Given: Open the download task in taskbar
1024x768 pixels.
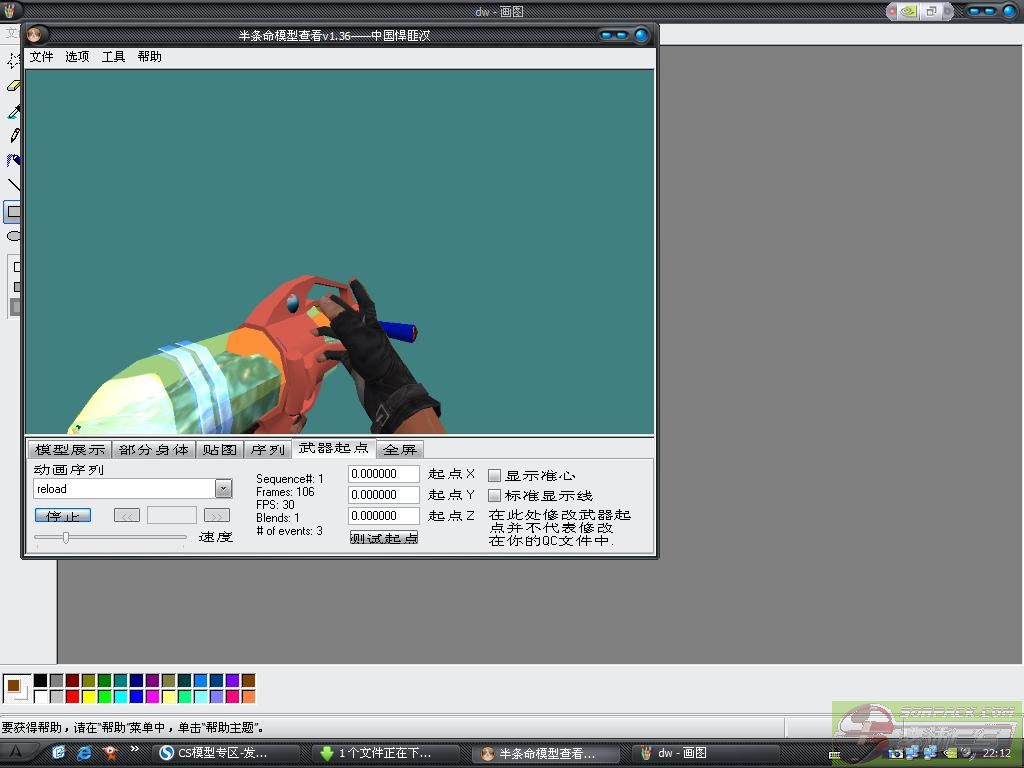Looking at the screenshot, I should (x=384, y=753).
